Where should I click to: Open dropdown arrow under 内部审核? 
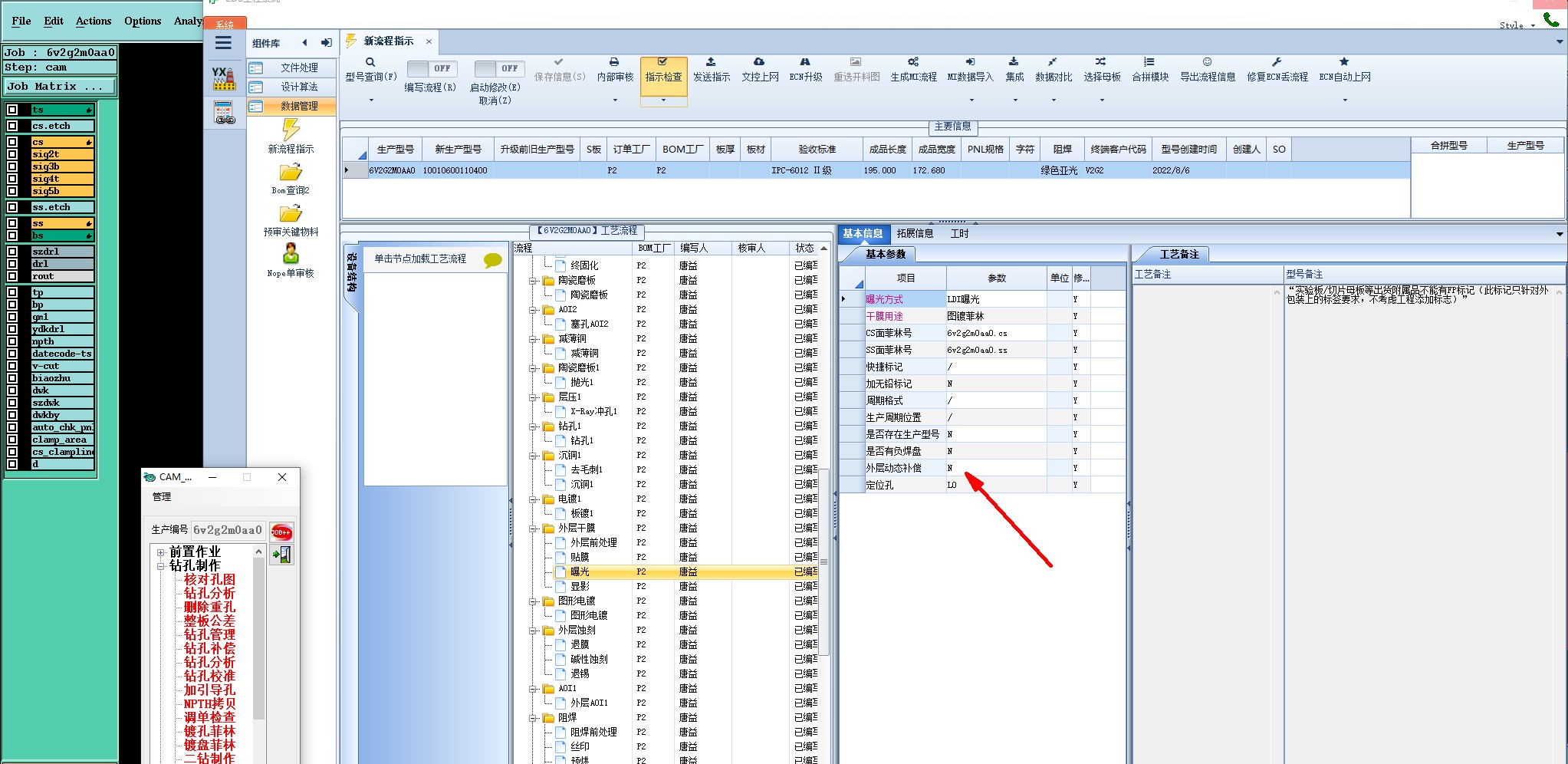click(615, 100)
